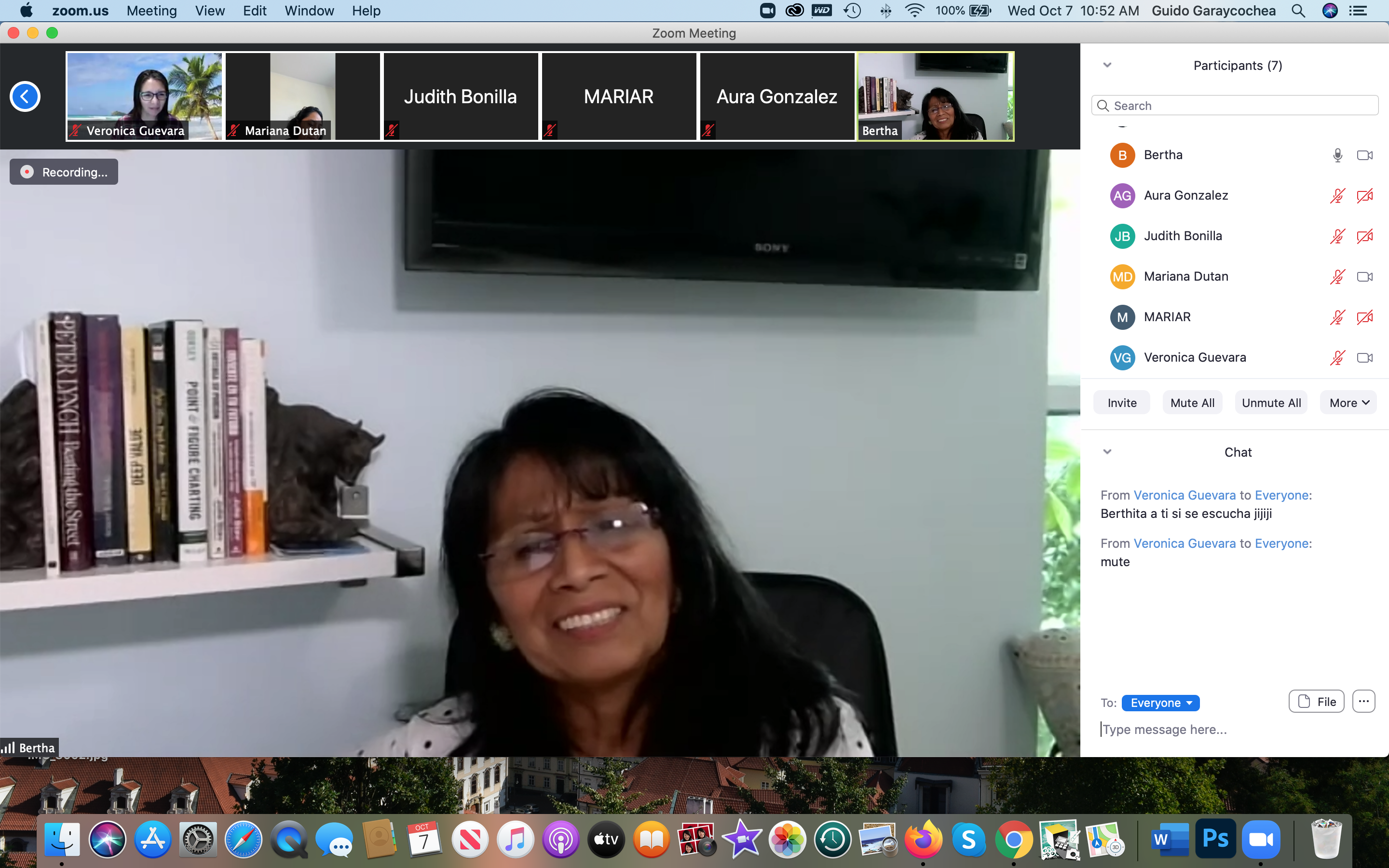Click the chat more options ellipsis icon
1389x868 pixels.
click(x=1363, y=701)
